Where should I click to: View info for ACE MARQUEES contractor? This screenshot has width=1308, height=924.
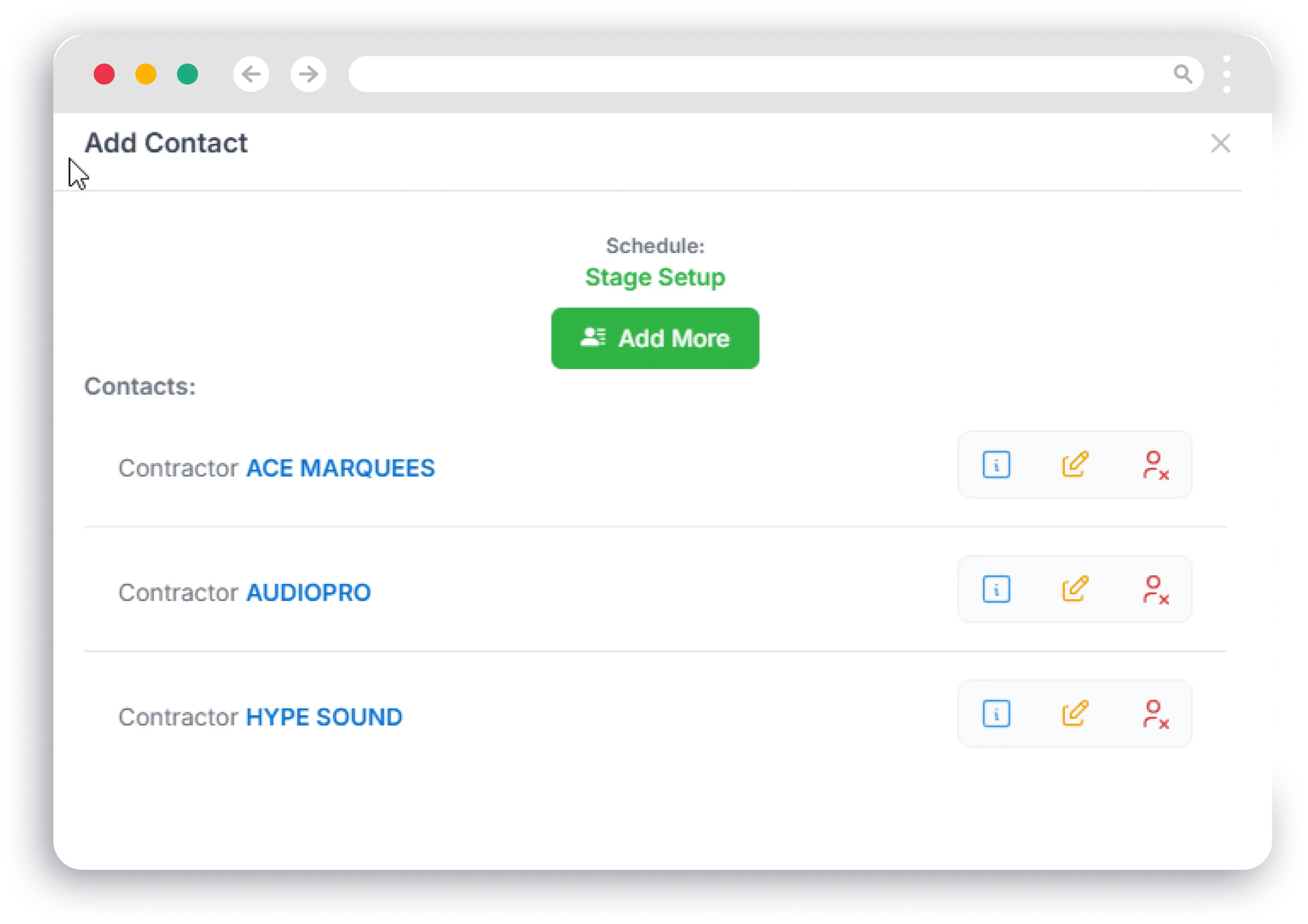(996, 465)
